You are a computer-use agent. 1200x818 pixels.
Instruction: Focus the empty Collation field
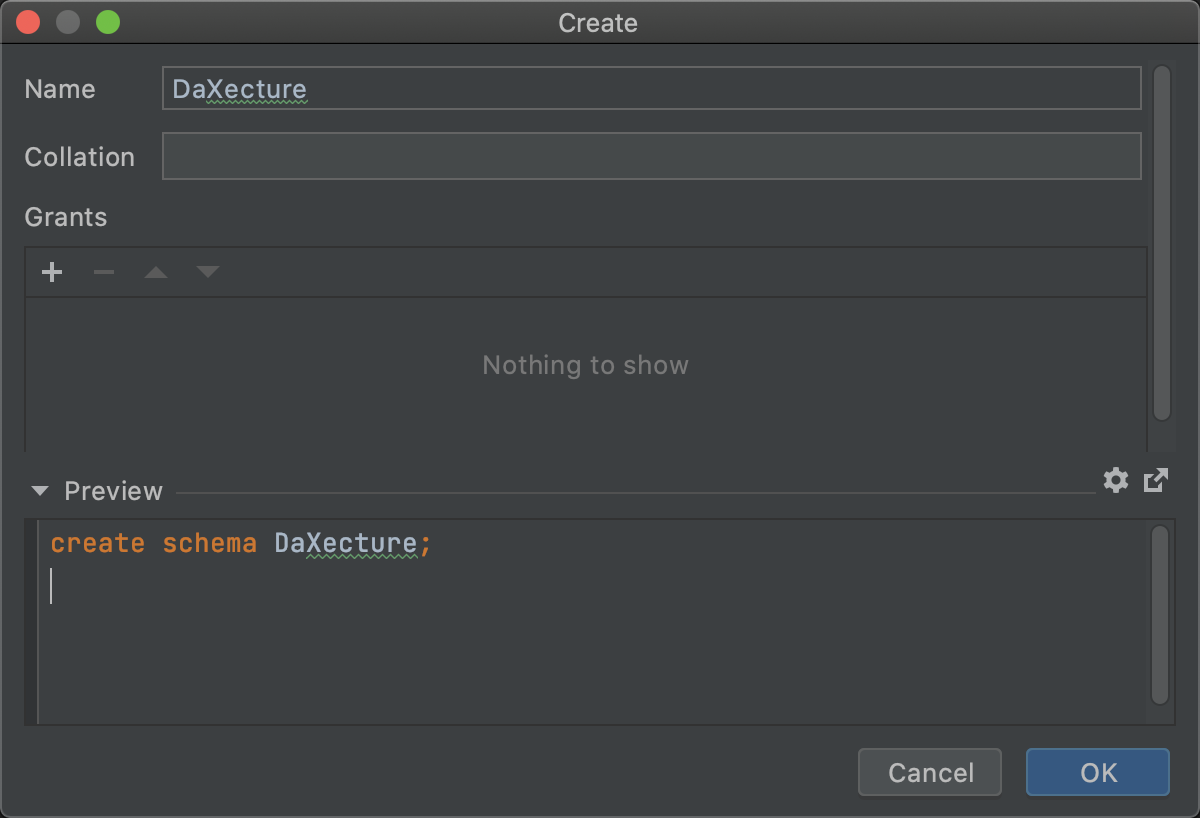click(x=651, y=156)
